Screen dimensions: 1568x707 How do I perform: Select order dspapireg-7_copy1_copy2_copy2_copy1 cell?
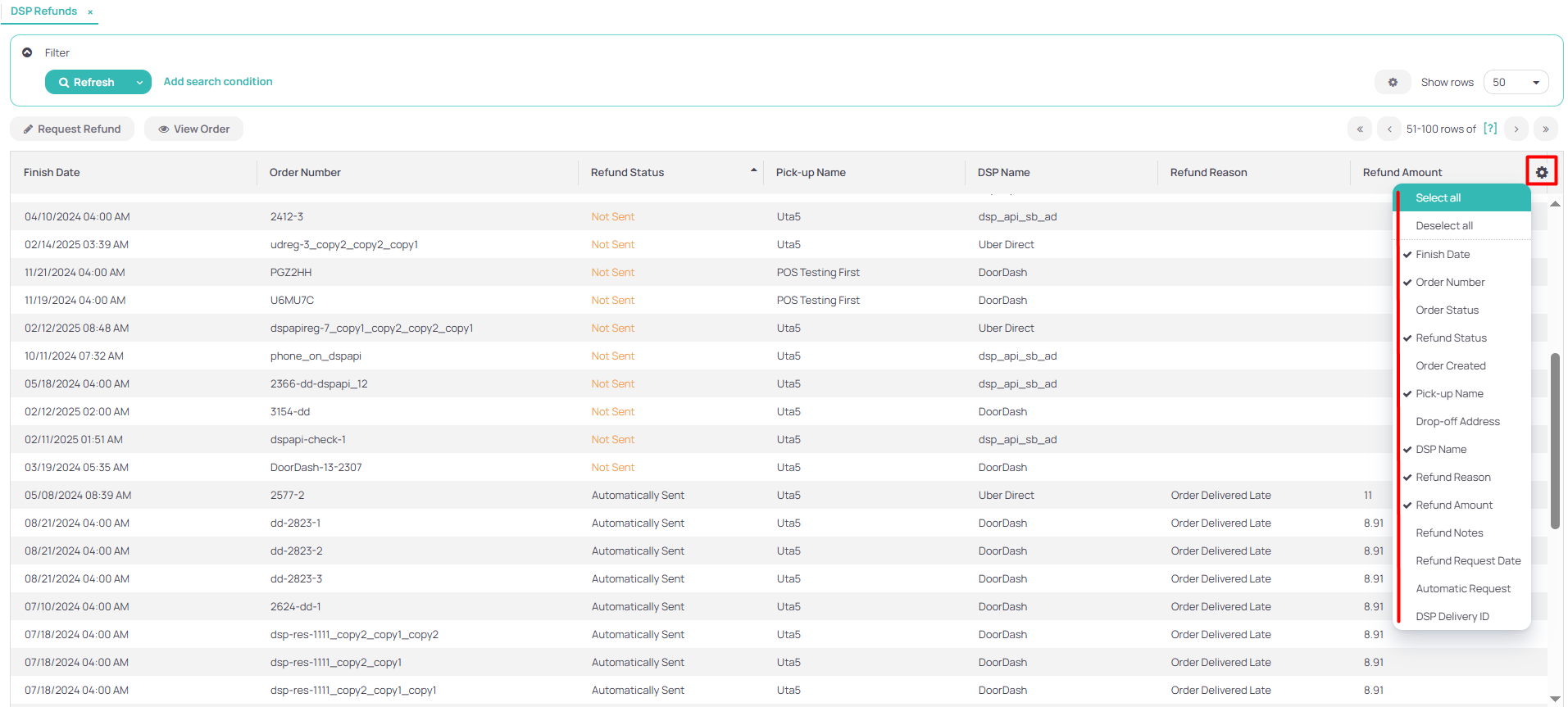tap(371, 328)
